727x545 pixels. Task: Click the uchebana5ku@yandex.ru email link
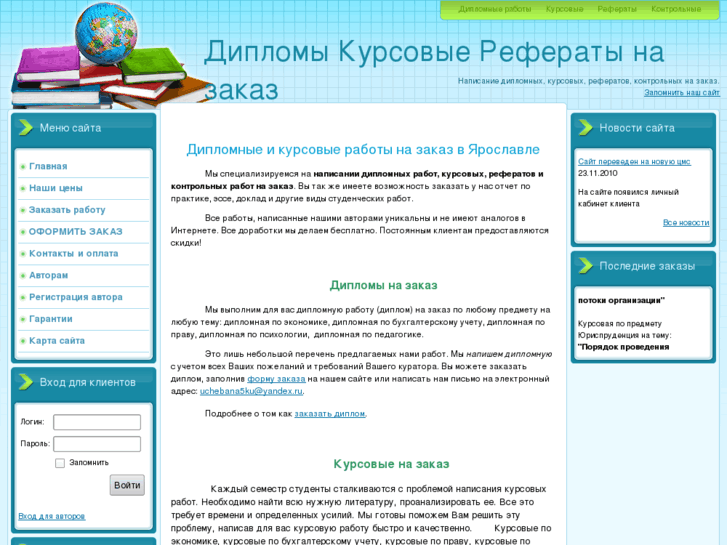point(251,391)
